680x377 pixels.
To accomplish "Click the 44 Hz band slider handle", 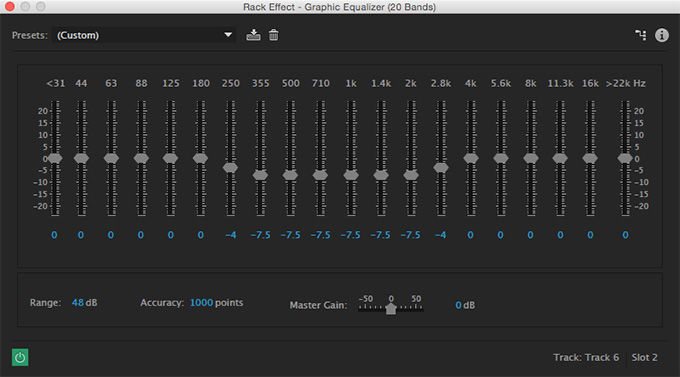I will (81, 158).
